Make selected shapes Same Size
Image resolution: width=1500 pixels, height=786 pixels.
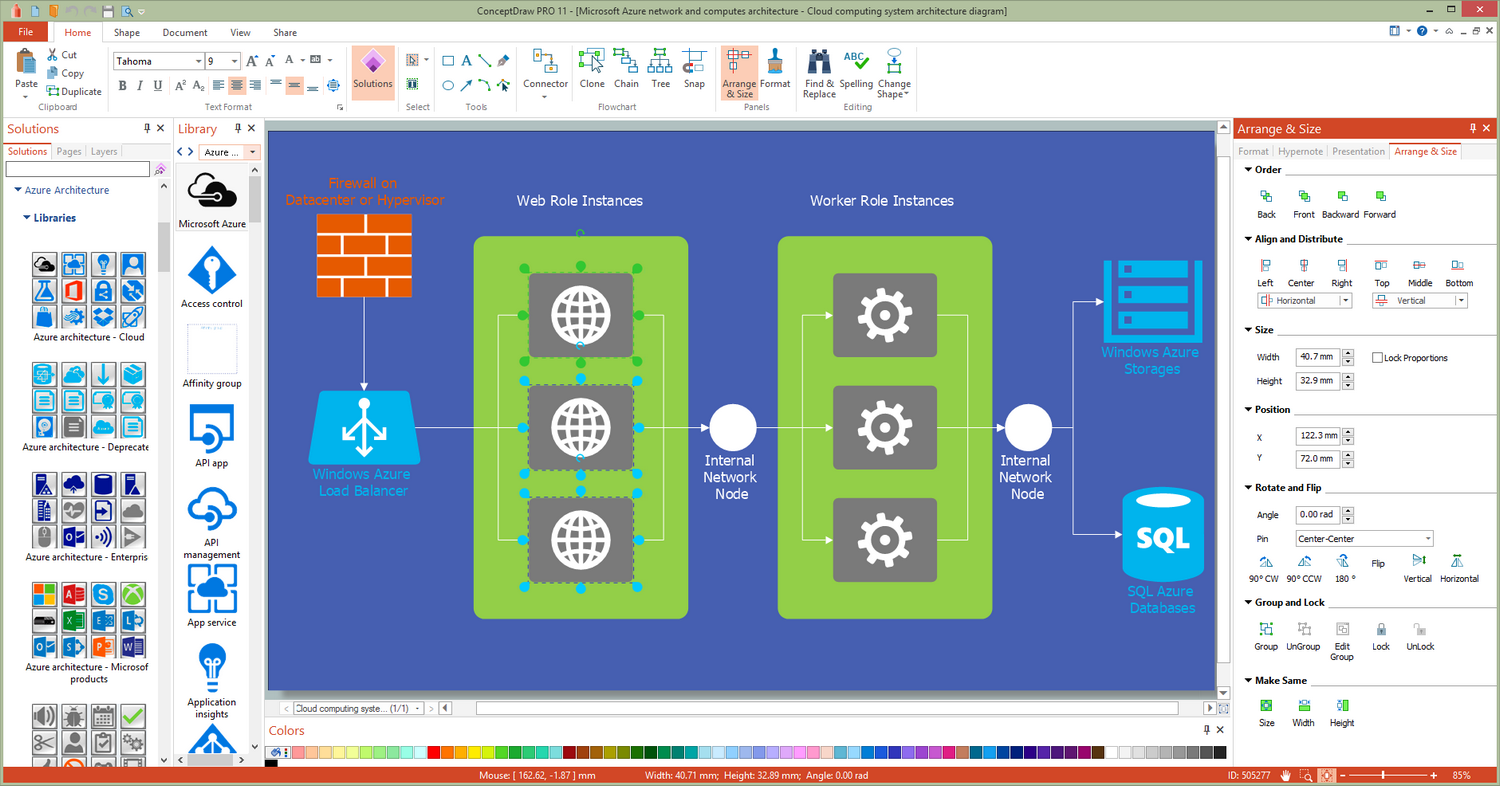click(x=1266, y=713)
